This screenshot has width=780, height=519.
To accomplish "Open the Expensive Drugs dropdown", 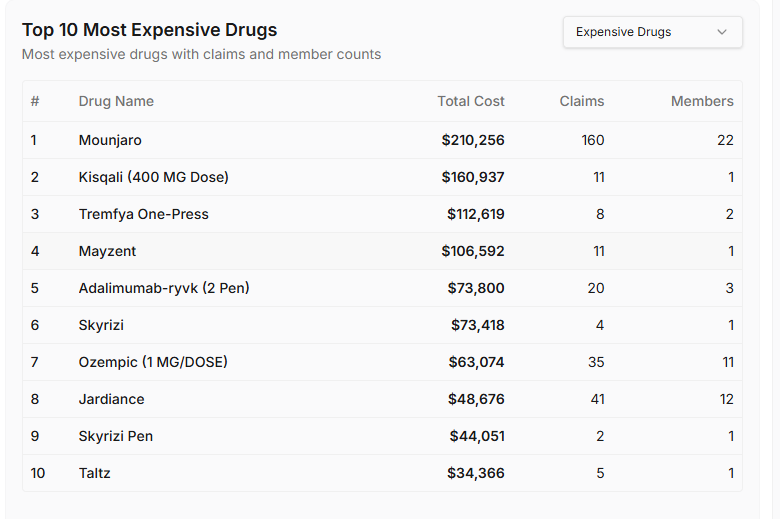I will [x=651, y=32].
